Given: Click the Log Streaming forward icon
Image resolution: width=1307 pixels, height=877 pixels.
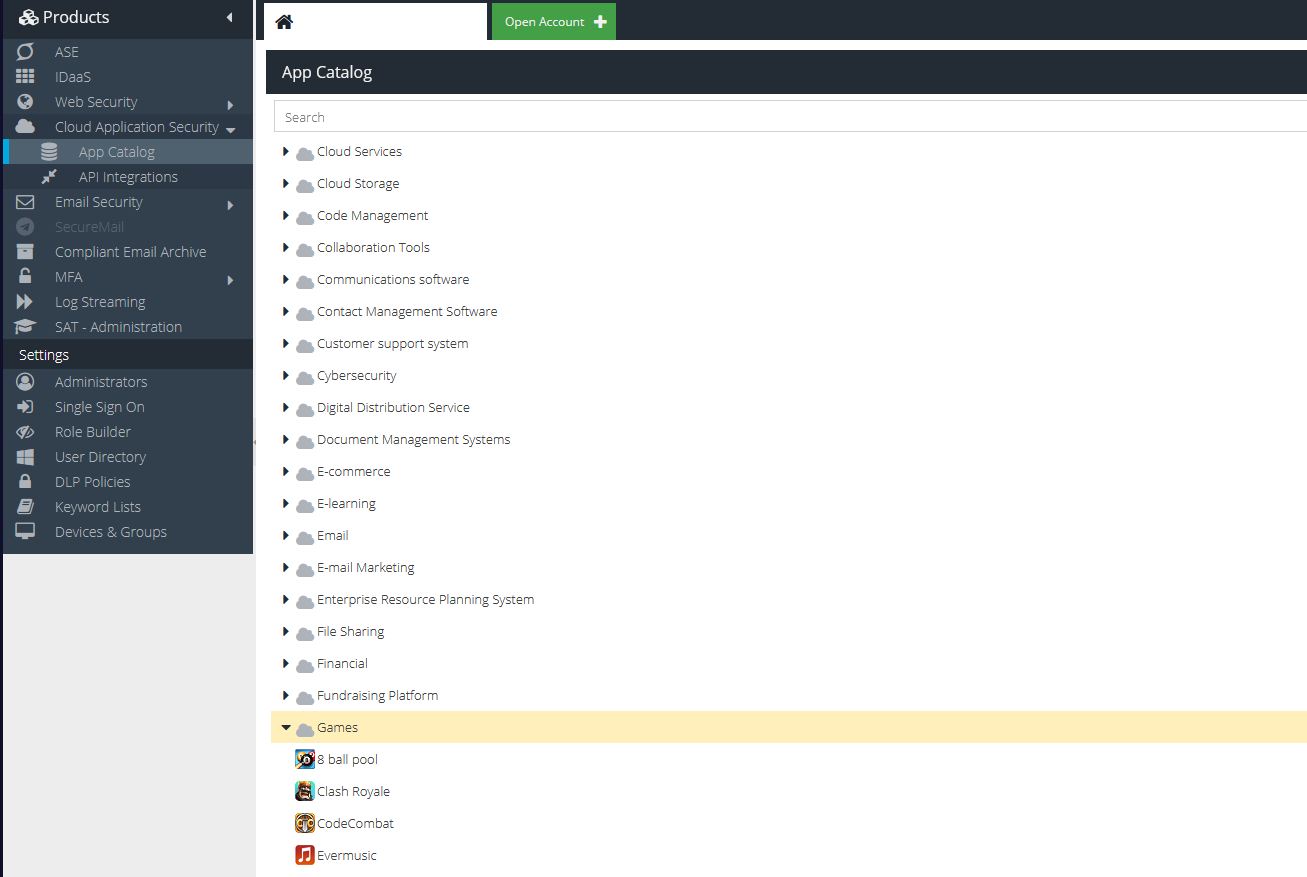Looking at the screenshot, I should 25,302.
